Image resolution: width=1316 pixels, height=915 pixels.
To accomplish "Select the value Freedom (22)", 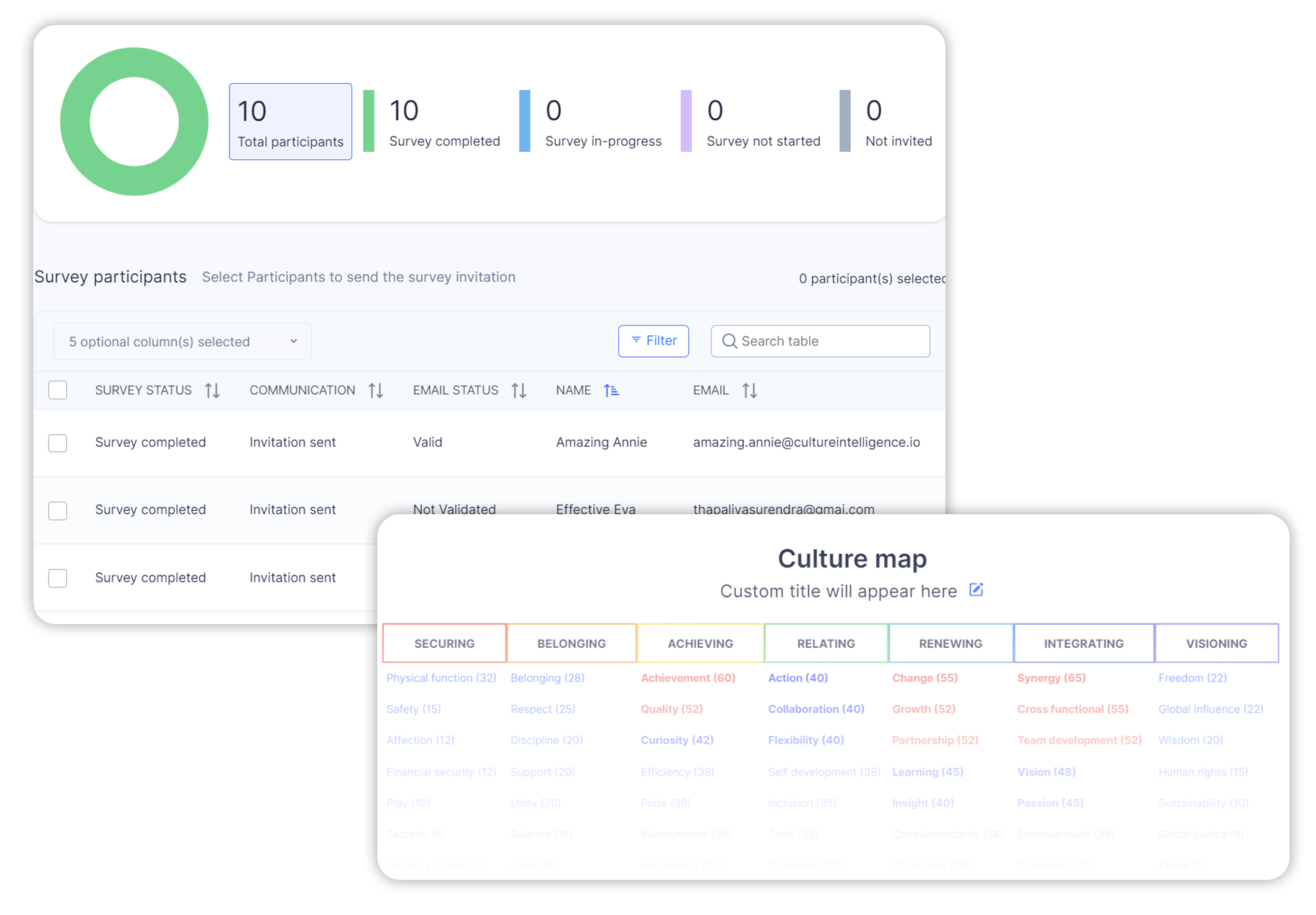I will [1192, 677].
